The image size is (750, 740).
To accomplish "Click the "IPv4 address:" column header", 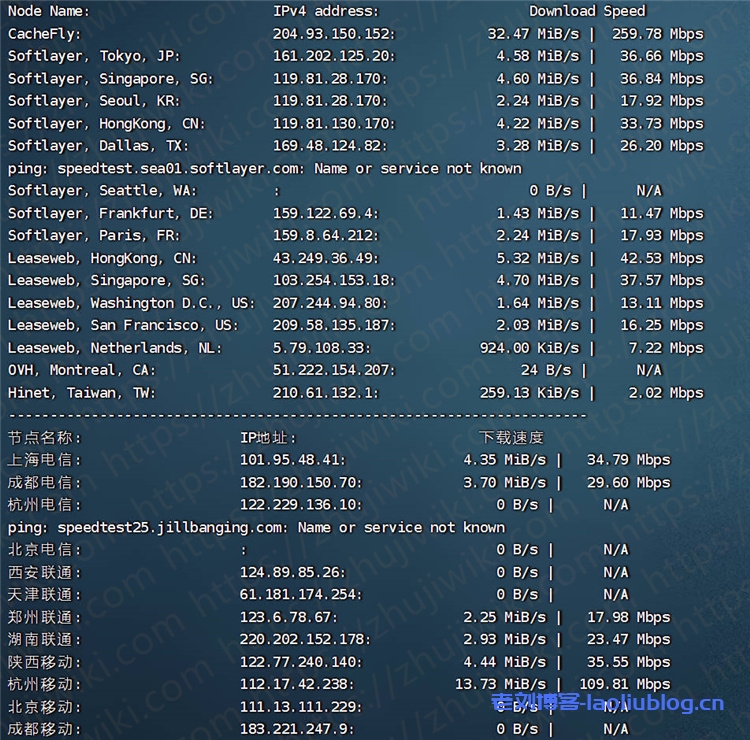I will [326, 11].
